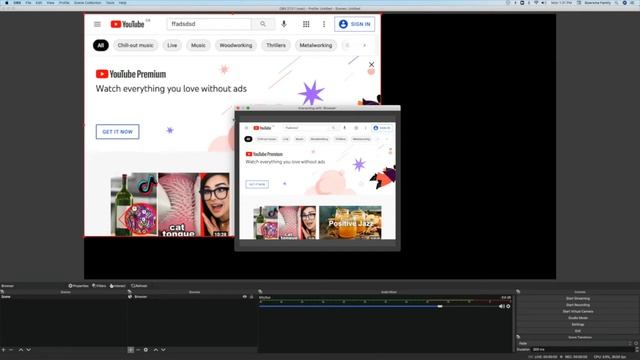Open Filters in the source toolbar

[99, 286]
